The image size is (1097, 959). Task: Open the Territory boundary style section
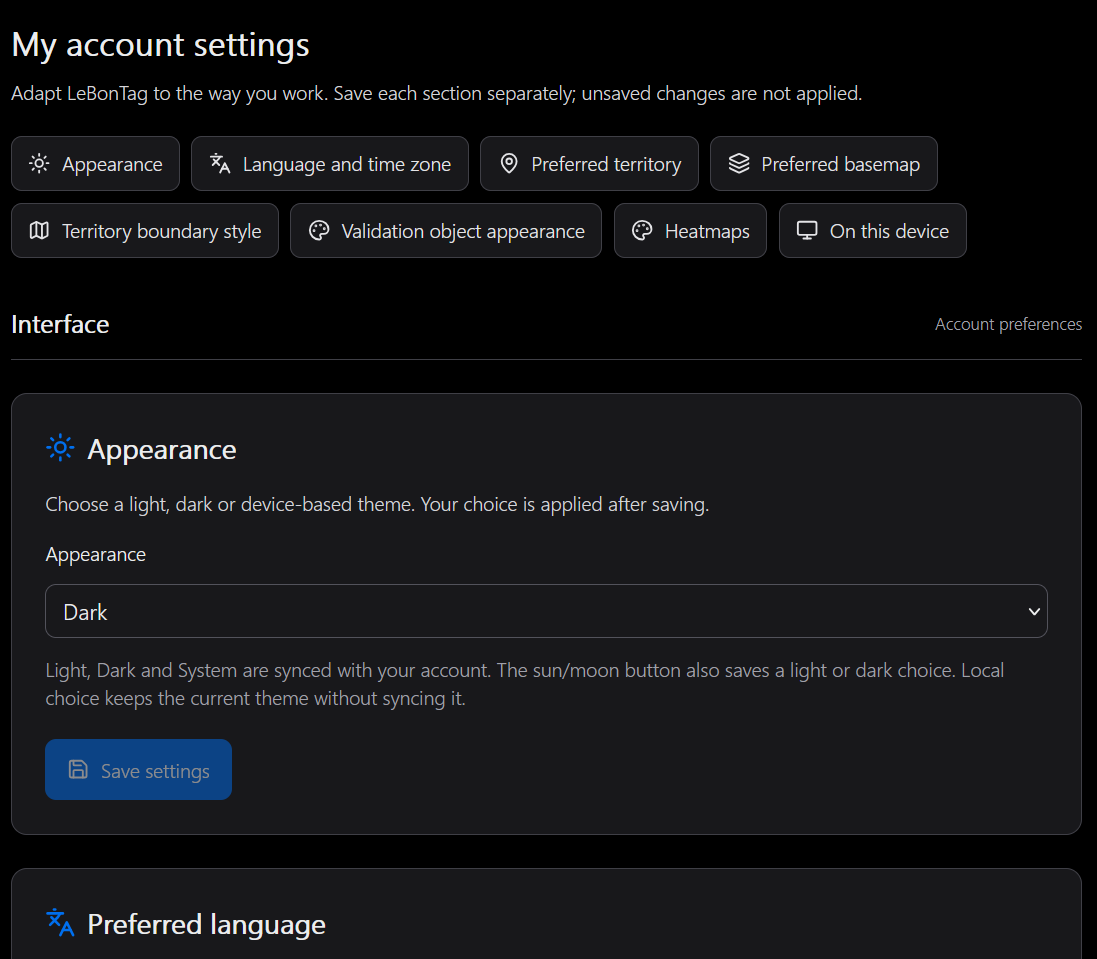tap(145, 231)
